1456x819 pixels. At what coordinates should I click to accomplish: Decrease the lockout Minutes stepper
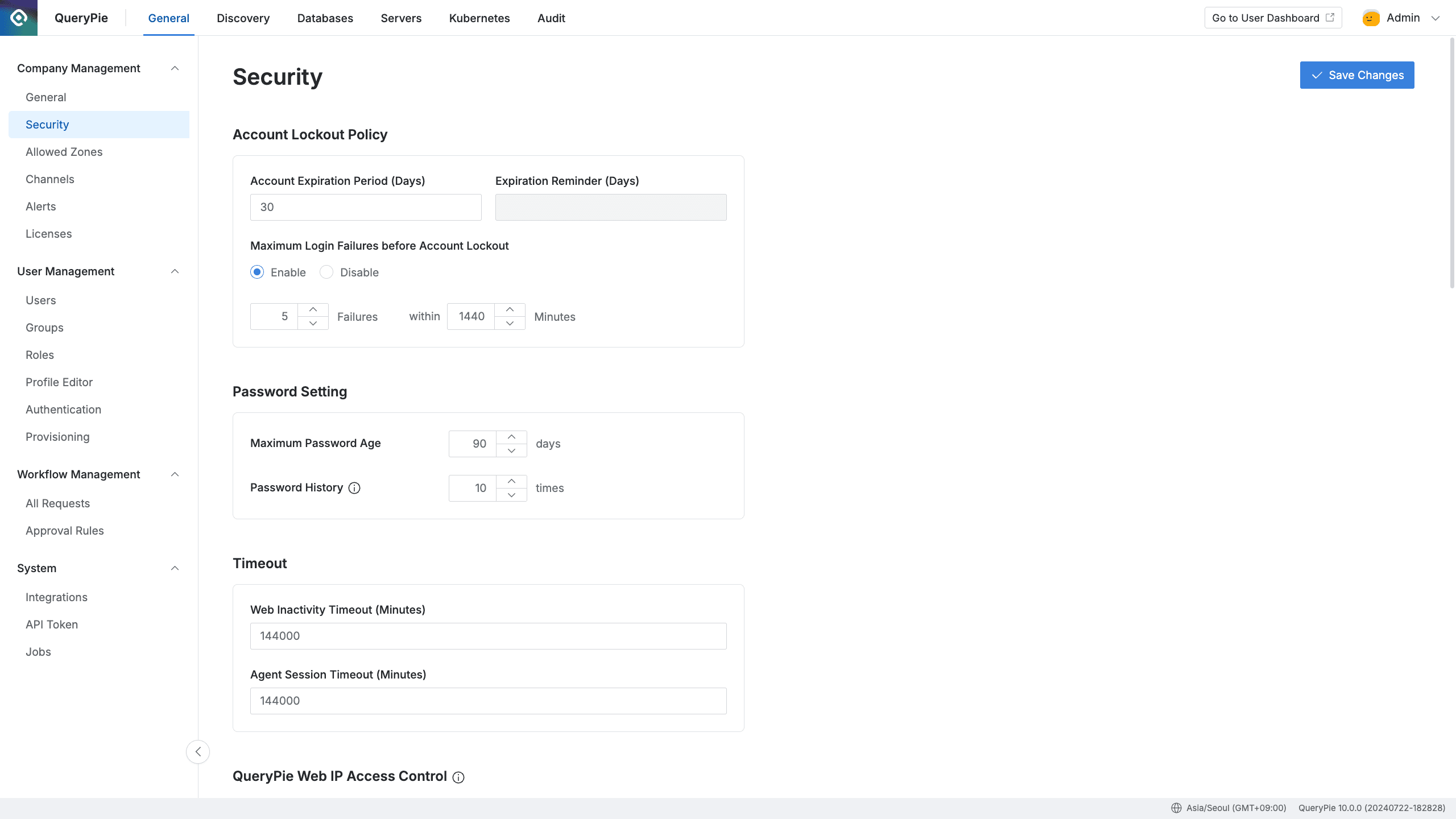(x=510, y=324)
